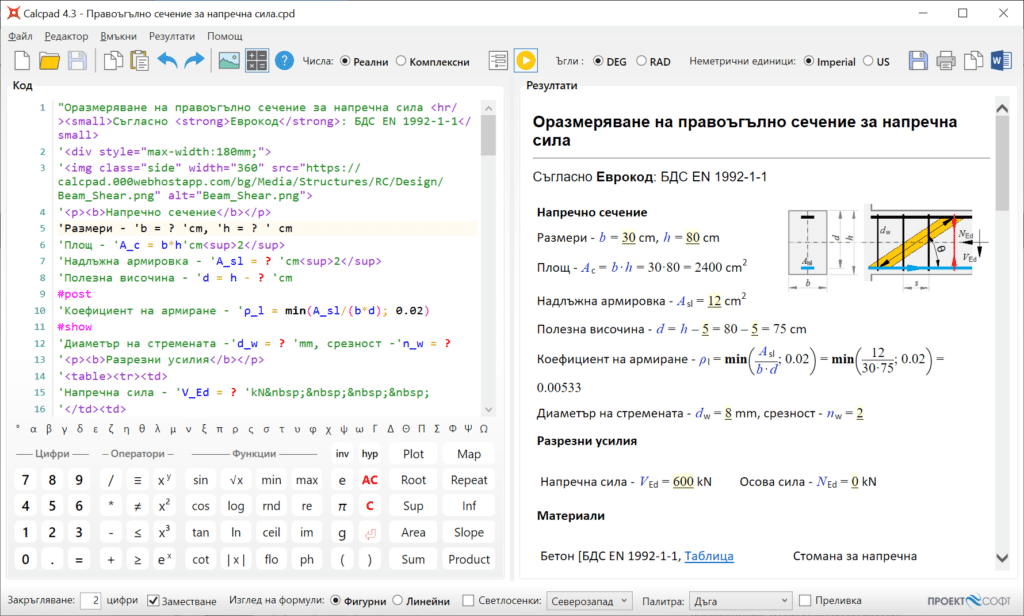Select Комплексни numbers option

[432, 61]
